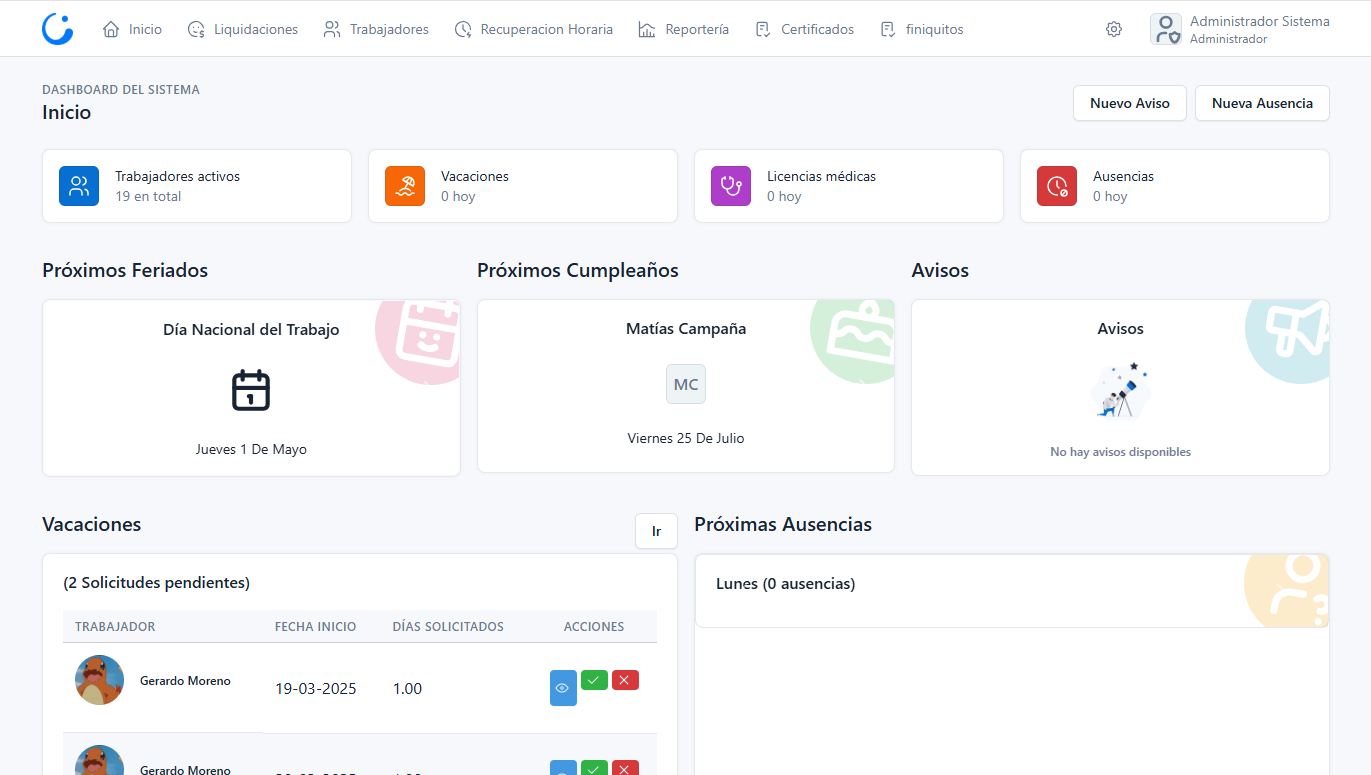Reject first Gerardo Moreno vacation request
The width and height of the screenshot is (1371, 775).
(625, 680)
